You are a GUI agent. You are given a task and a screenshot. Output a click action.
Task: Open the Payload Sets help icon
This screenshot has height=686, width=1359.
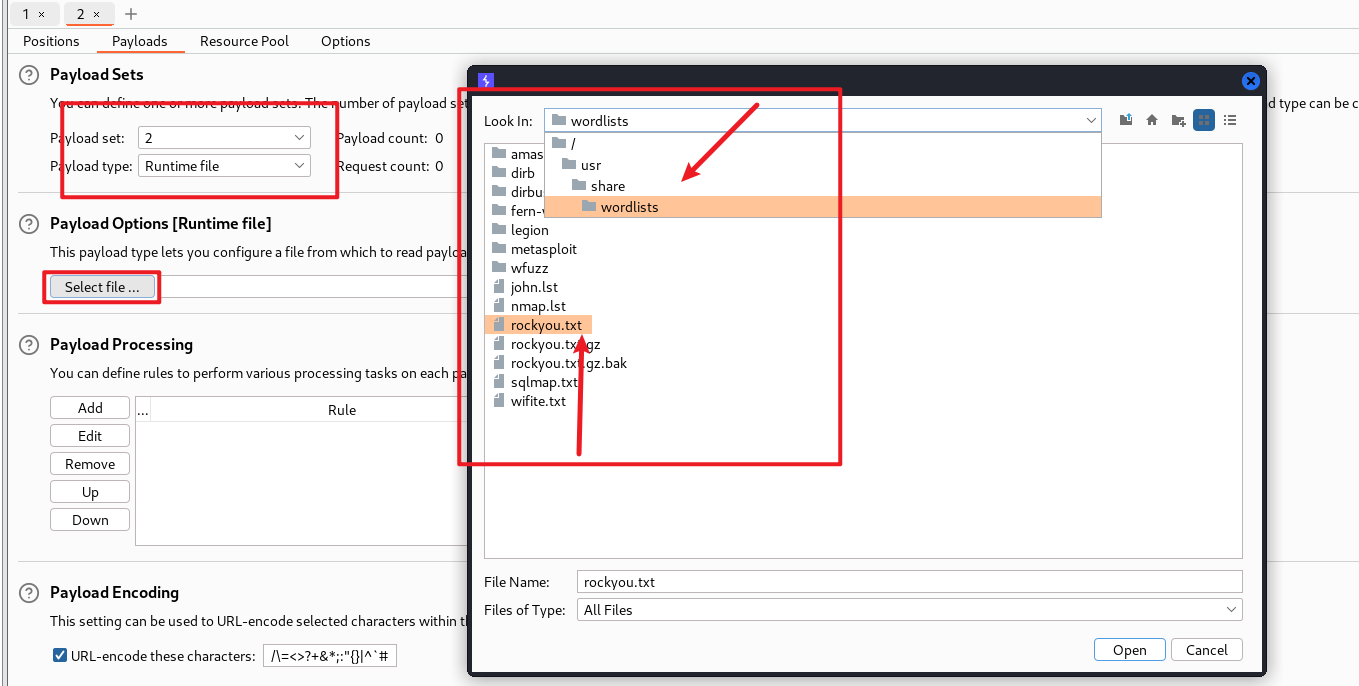pos(29,75)
